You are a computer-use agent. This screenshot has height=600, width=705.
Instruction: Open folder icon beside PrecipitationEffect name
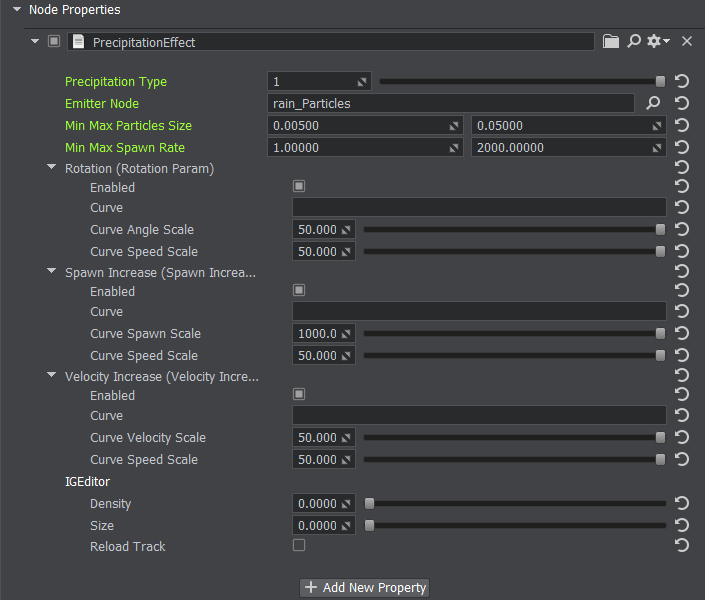point(611,41)
